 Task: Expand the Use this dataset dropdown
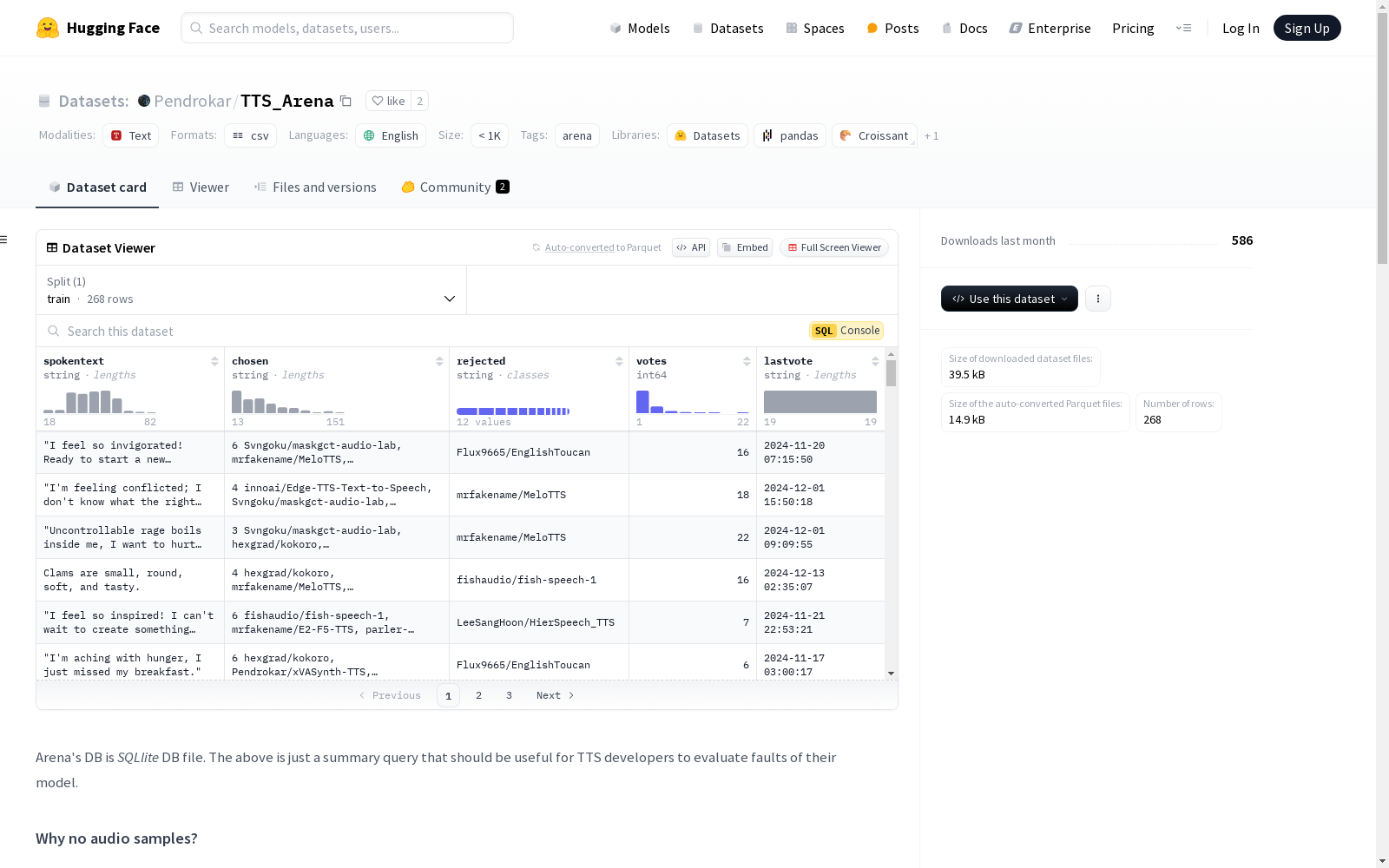[x=1009, y=299]
